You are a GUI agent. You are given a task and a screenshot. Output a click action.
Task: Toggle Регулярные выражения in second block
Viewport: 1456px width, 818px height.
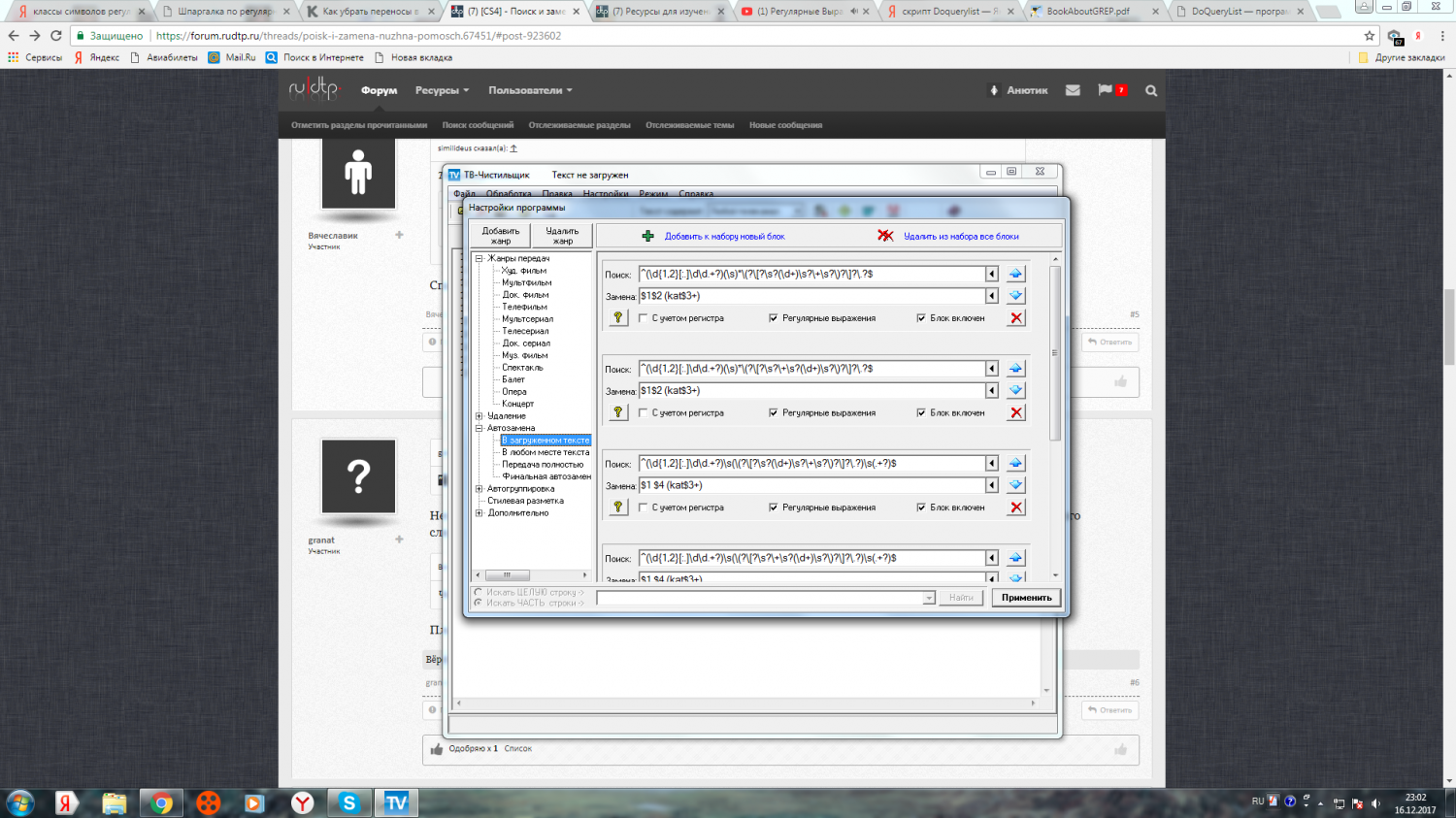click(x=774, y=413)
